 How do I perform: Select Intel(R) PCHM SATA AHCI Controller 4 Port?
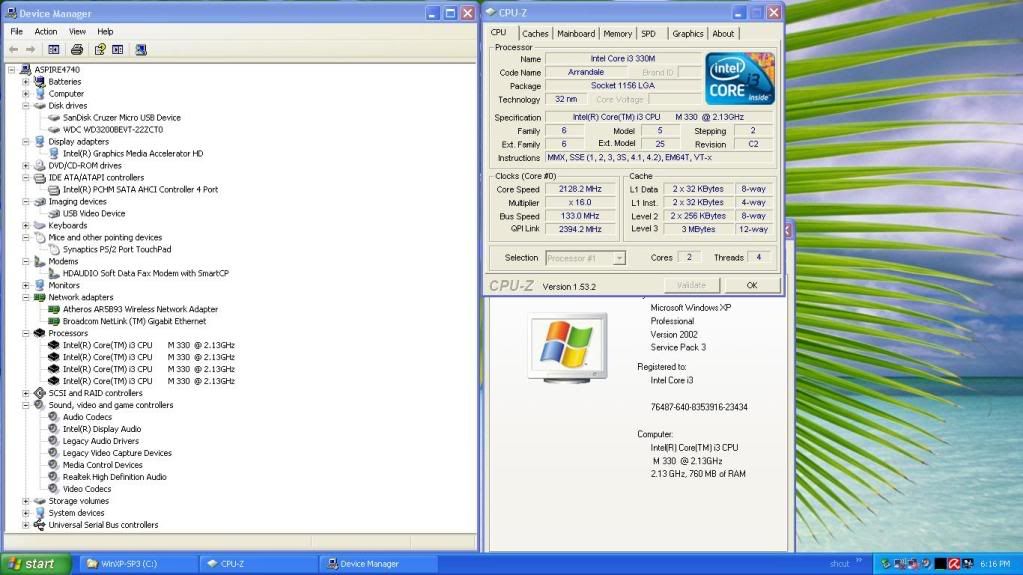[140, 189]
